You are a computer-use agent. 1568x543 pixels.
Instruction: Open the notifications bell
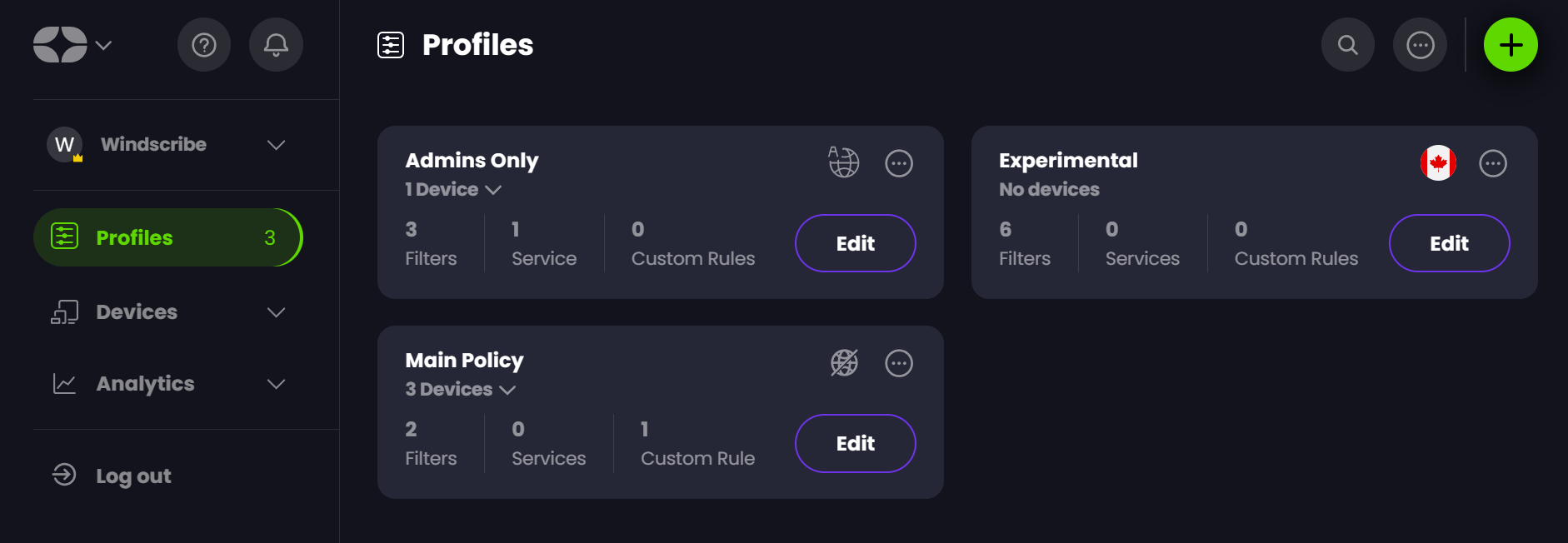[276, 45]
